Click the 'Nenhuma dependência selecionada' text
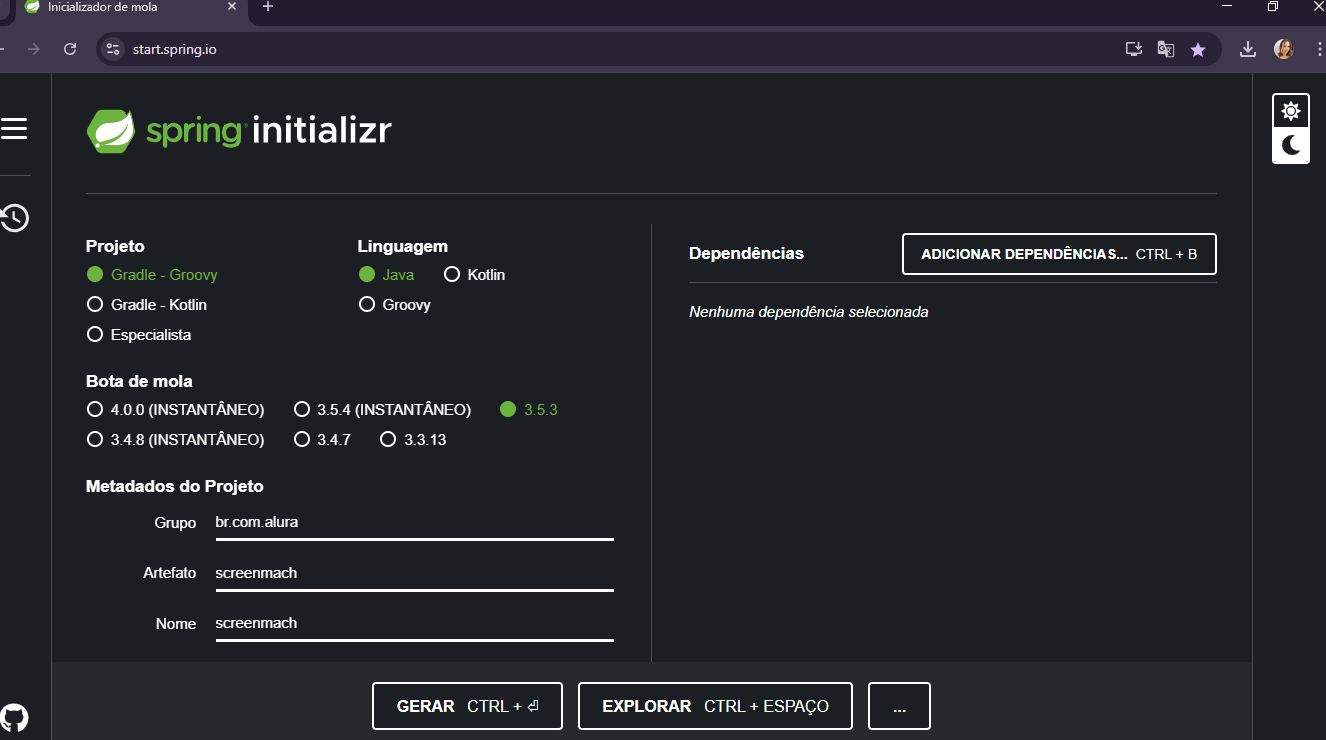 click(x=809, y=312)
